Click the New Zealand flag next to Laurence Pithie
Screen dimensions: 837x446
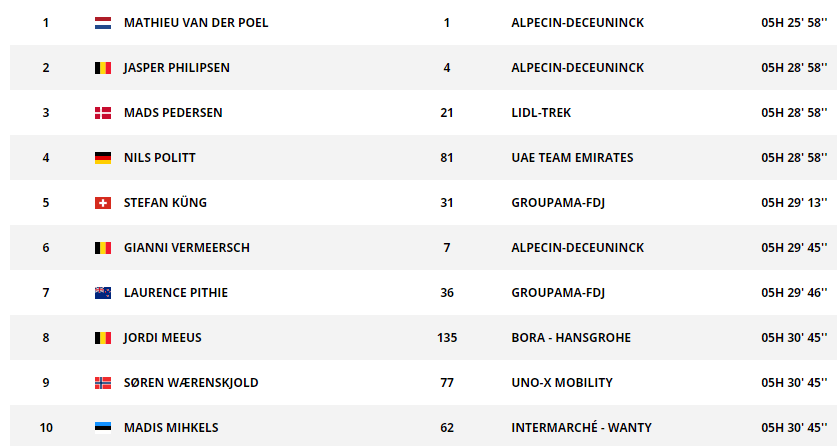click(102, 293)
